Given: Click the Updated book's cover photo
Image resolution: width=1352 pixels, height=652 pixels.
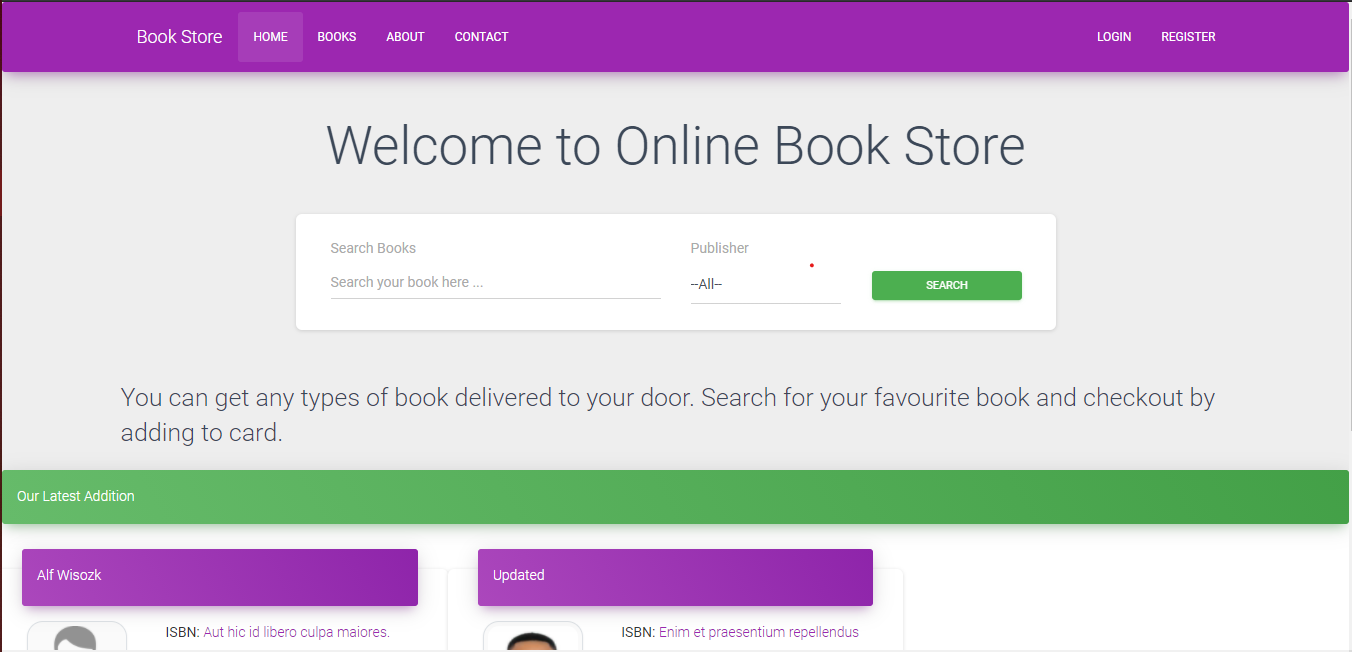Looking at the screenshot, I should click(x=532, y=640).
